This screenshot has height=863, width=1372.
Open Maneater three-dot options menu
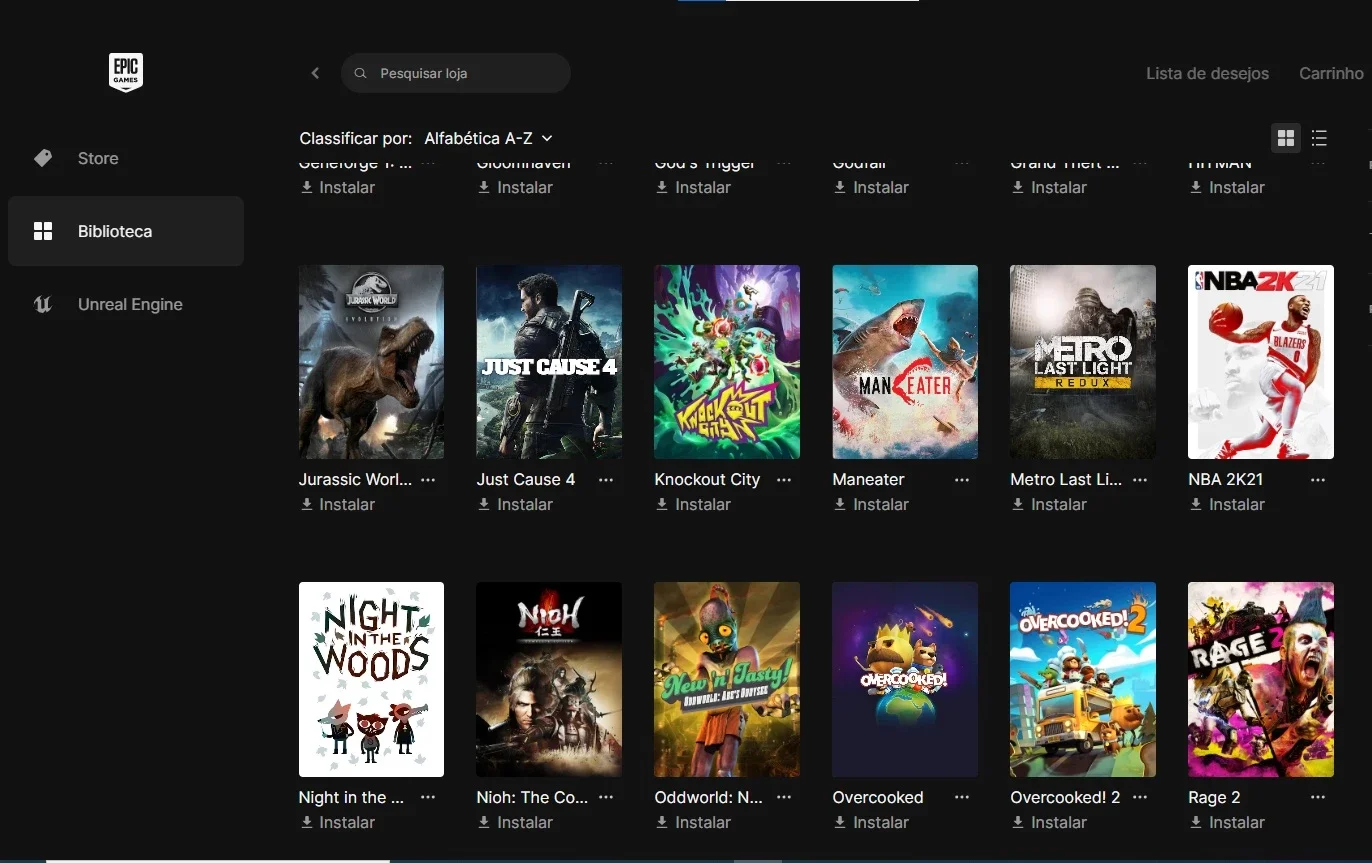pyautogui.click(x=962, y=480)
